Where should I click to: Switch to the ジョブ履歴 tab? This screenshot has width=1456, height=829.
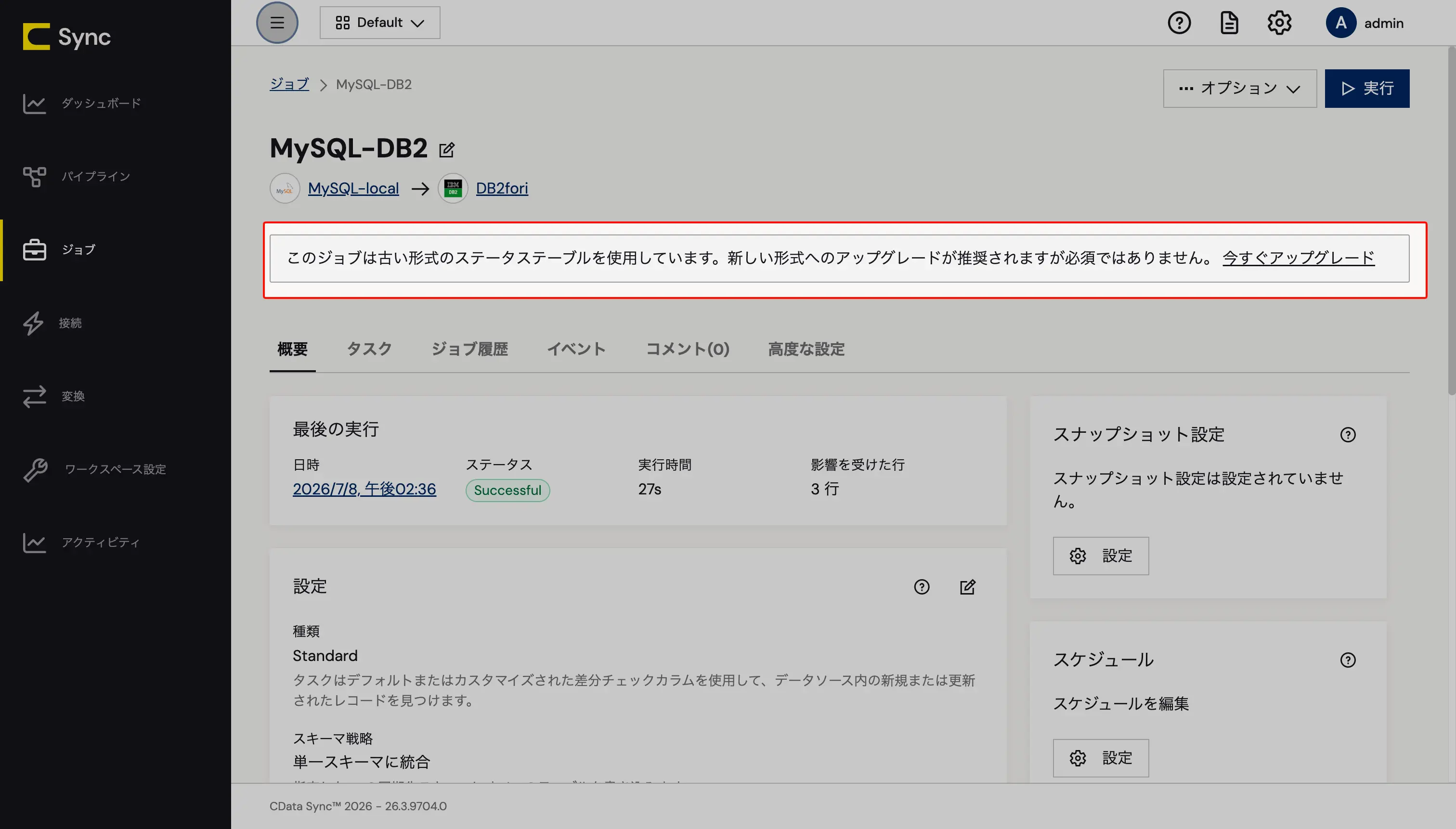[469, 349]
